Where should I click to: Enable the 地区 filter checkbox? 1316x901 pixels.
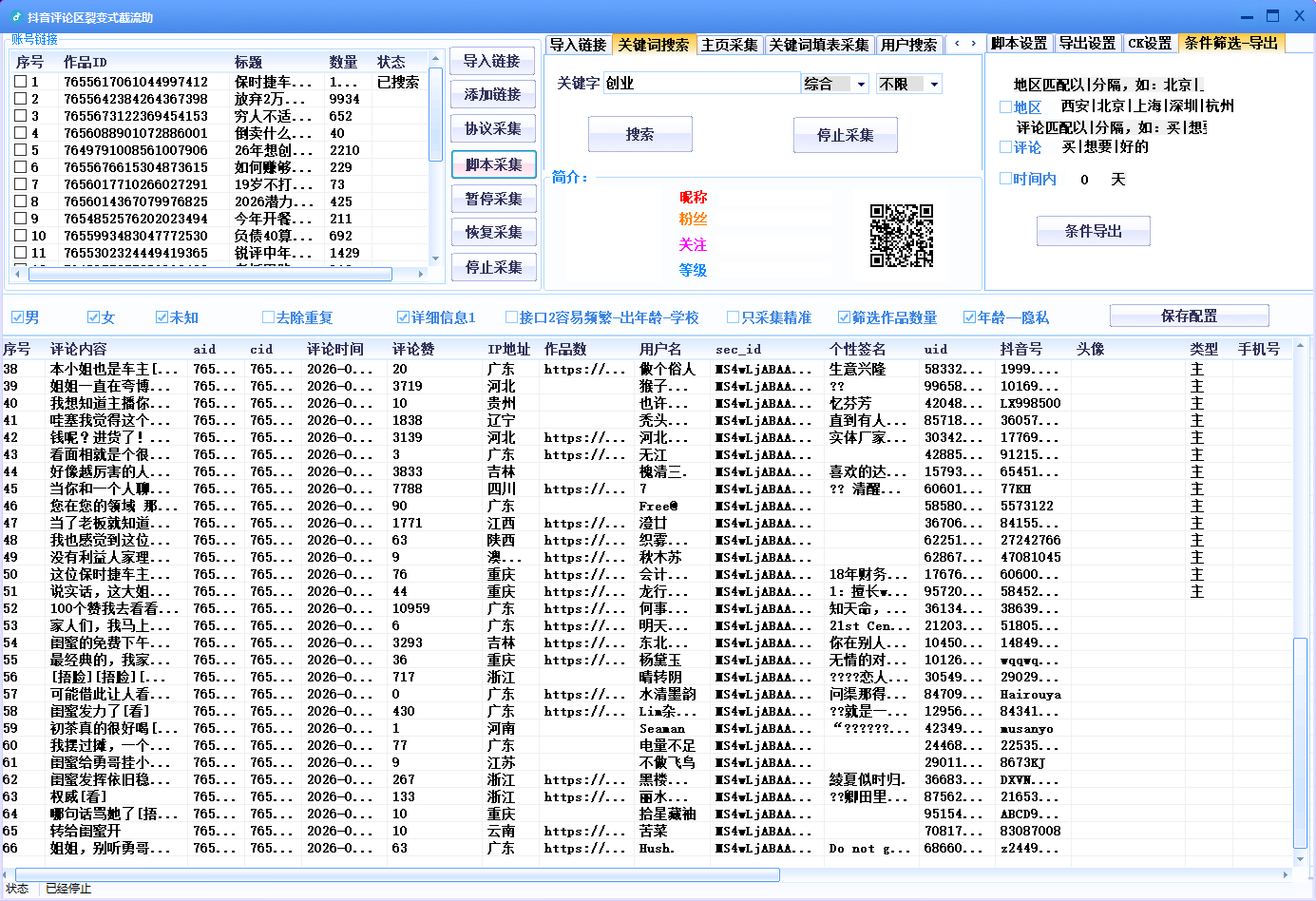(1005, 107)
